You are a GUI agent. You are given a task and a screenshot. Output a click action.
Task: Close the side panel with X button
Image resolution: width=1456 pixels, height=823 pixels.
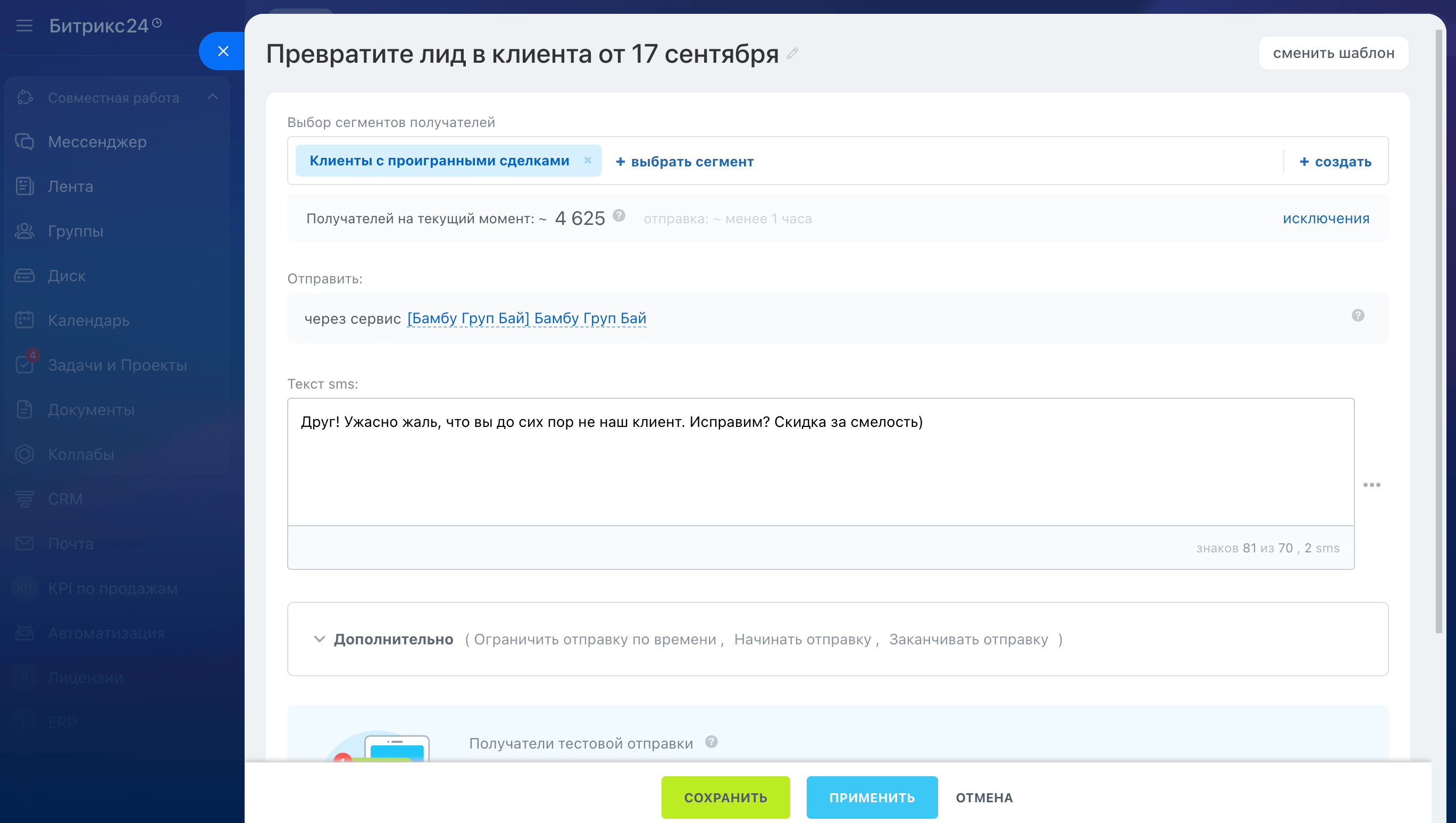click(223, 52)
